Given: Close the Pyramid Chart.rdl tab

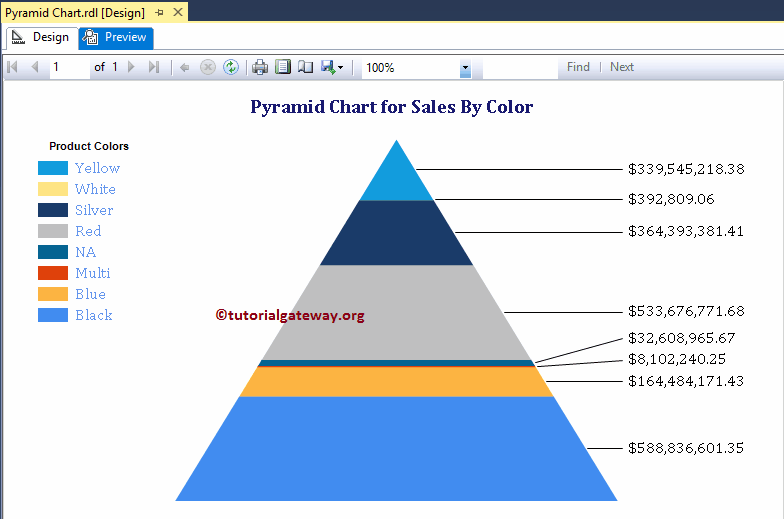Looking at the screenshot, I should [x=178, y=12].
